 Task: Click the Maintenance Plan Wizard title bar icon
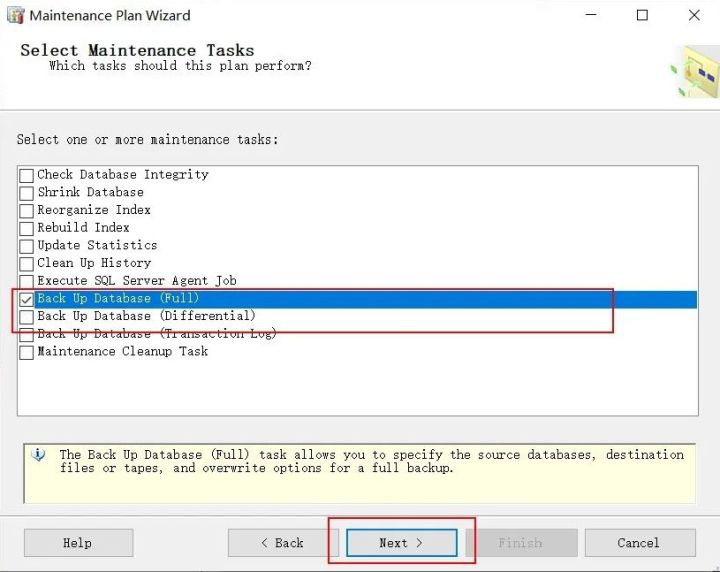15,15
